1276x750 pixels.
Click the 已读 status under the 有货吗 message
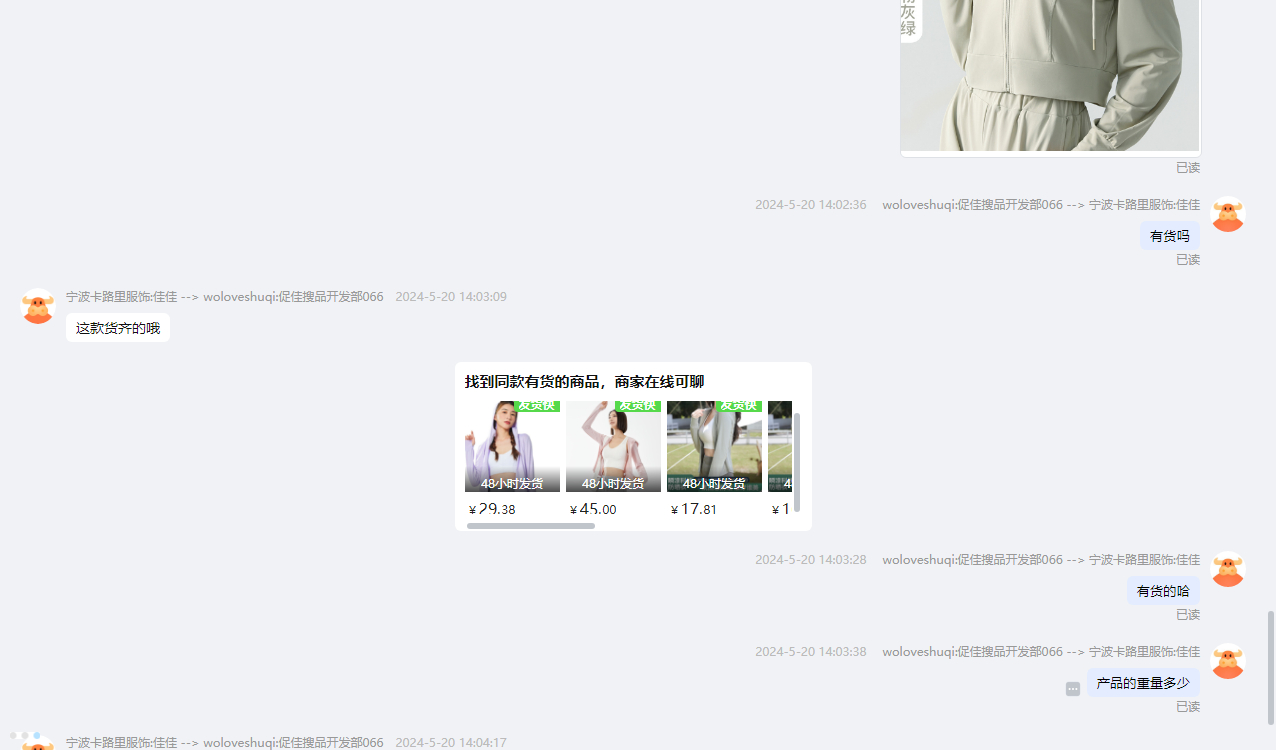click(x=1188, y=260)
